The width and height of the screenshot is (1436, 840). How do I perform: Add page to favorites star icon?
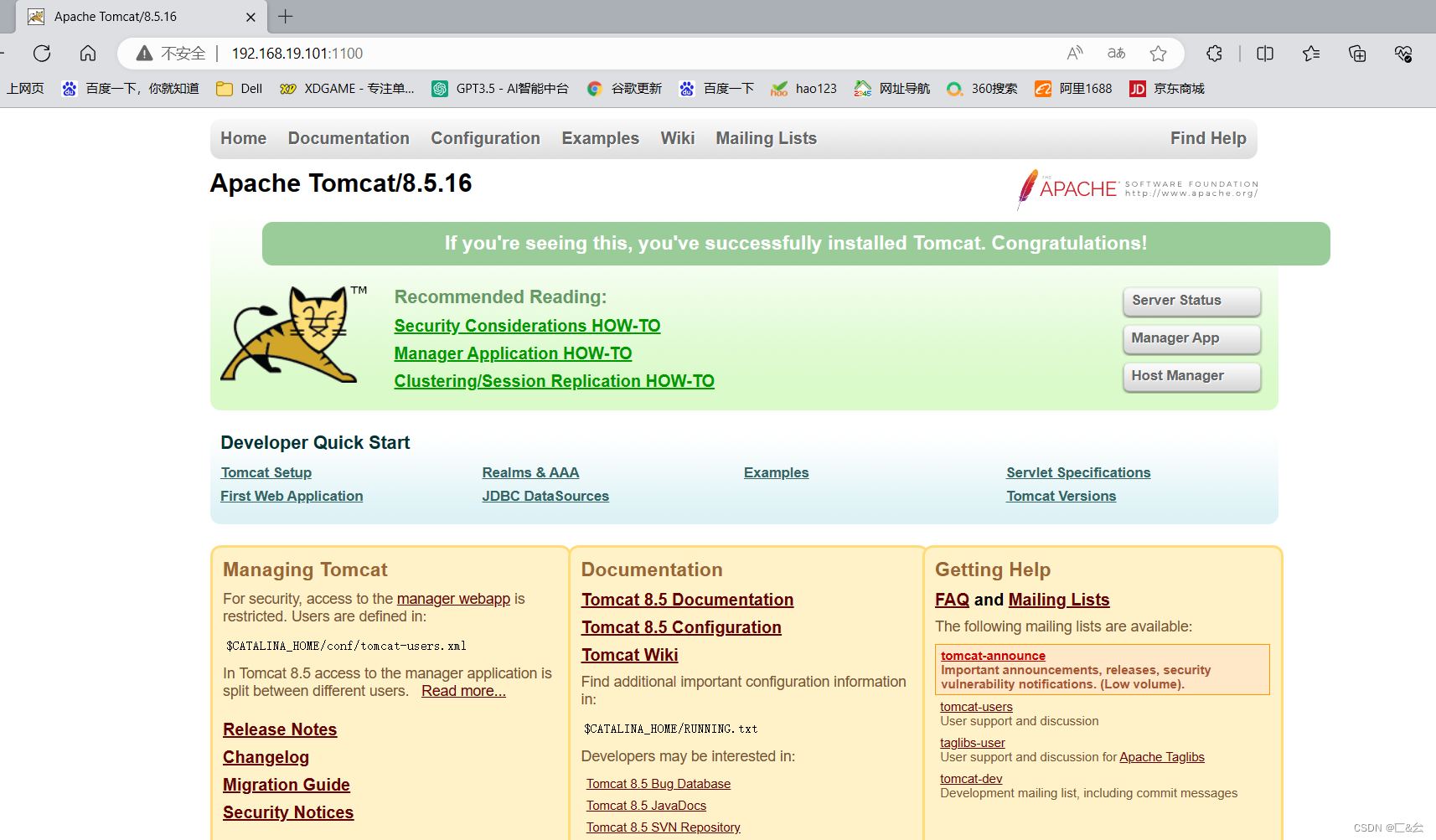point(1158,54)
